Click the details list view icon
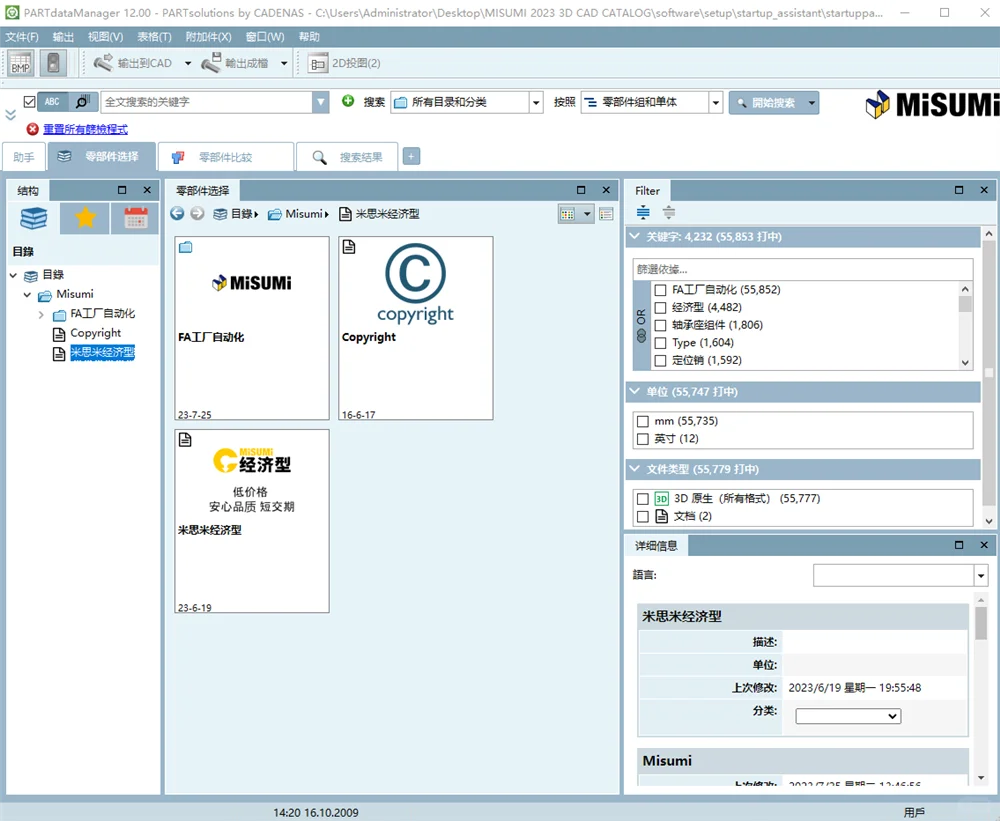1000x821 pixels. click(x=607, y=214)
